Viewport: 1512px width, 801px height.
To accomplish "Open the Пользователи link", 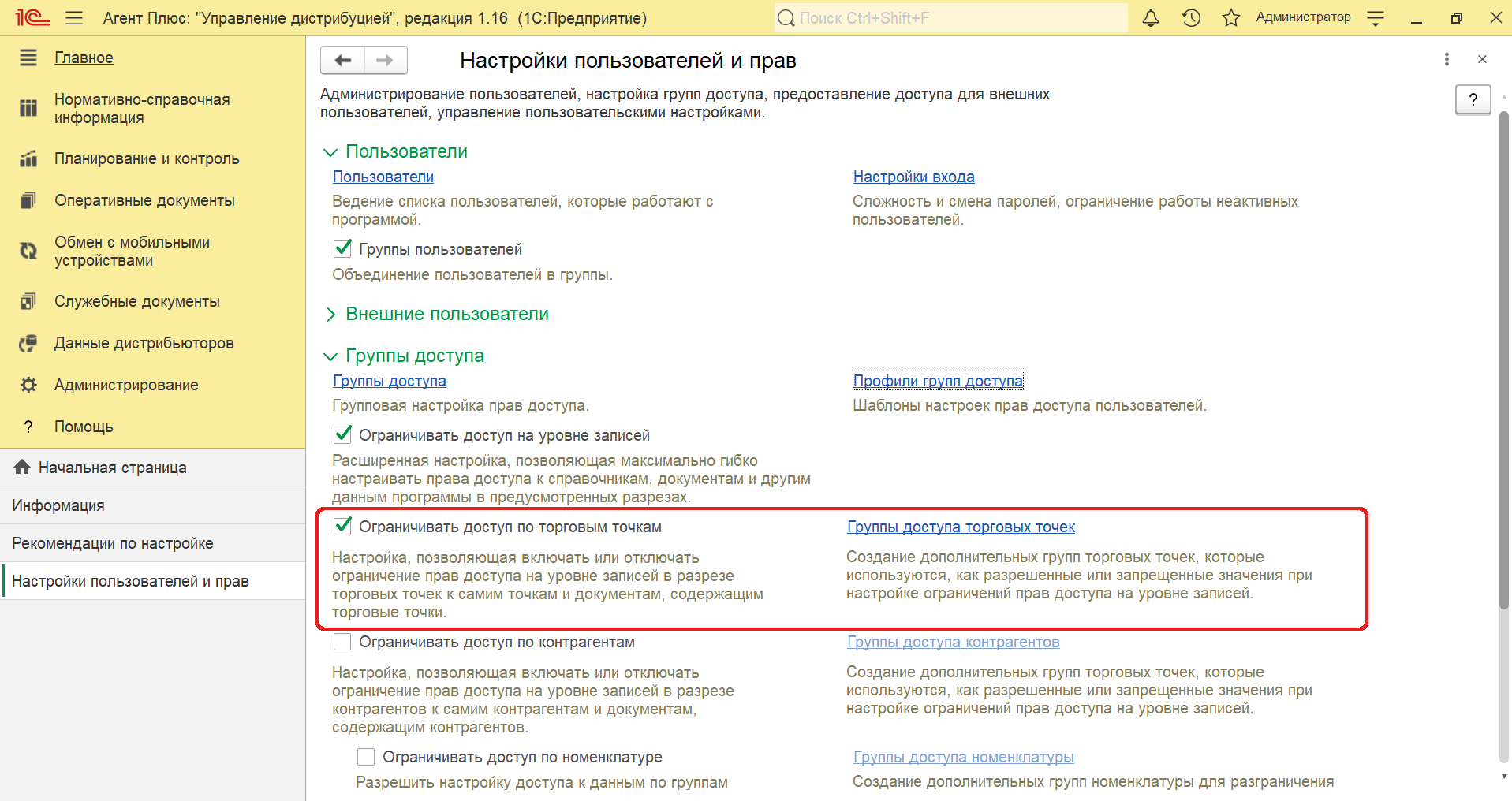I will point(383,177).
